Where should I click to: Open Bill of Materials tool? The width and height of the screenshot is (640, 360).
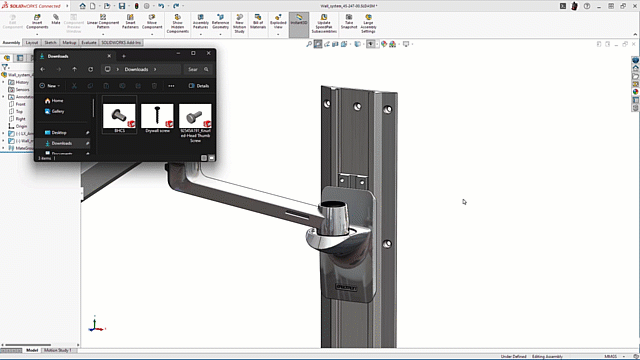coord(258,22)
